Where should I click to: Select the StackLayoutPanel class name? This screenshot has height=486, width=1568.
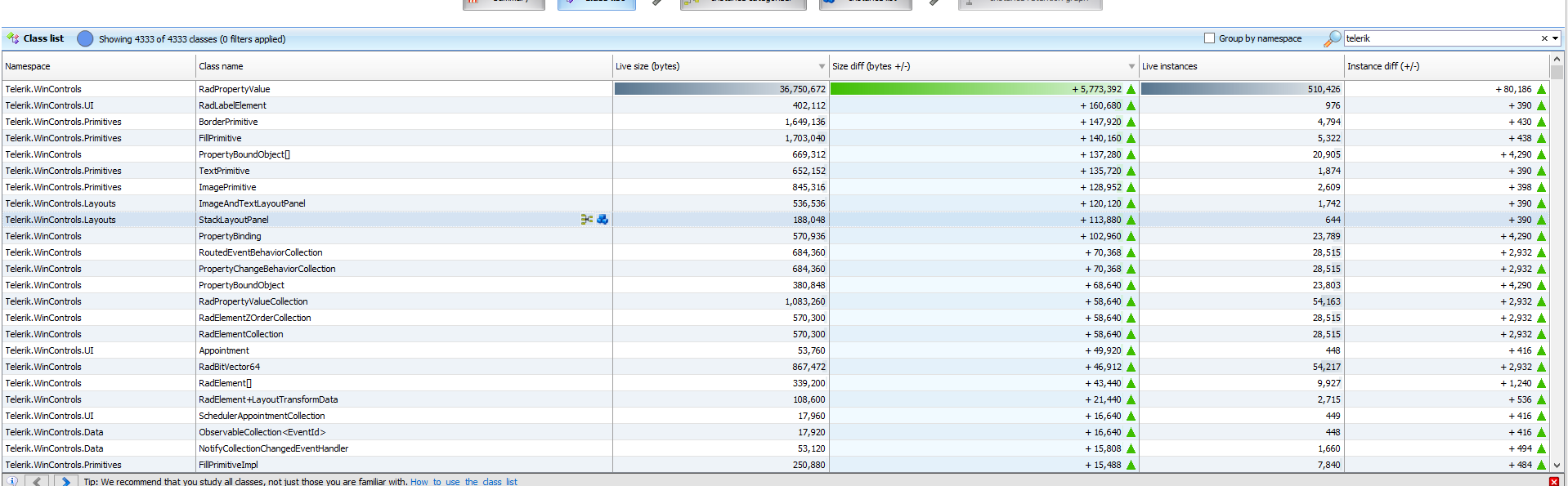point(234,220)
